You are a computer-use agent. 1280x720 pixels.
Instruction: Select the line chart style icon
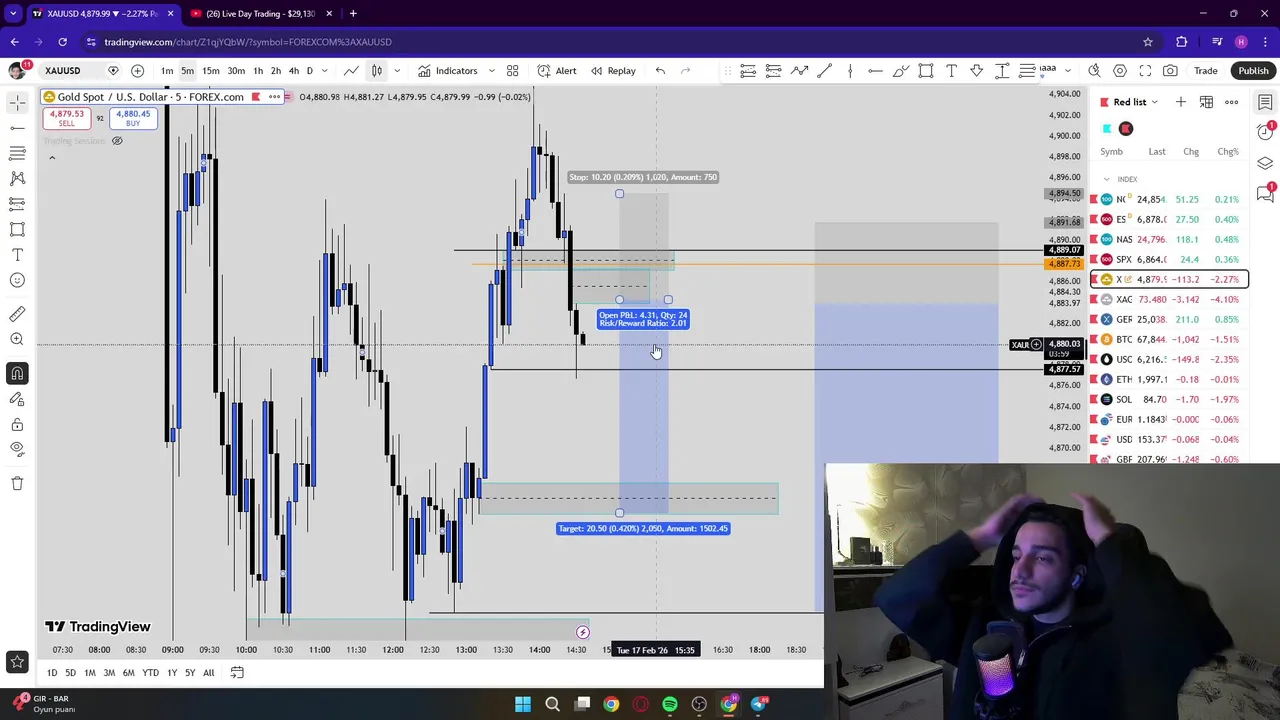tap(352, 71)
